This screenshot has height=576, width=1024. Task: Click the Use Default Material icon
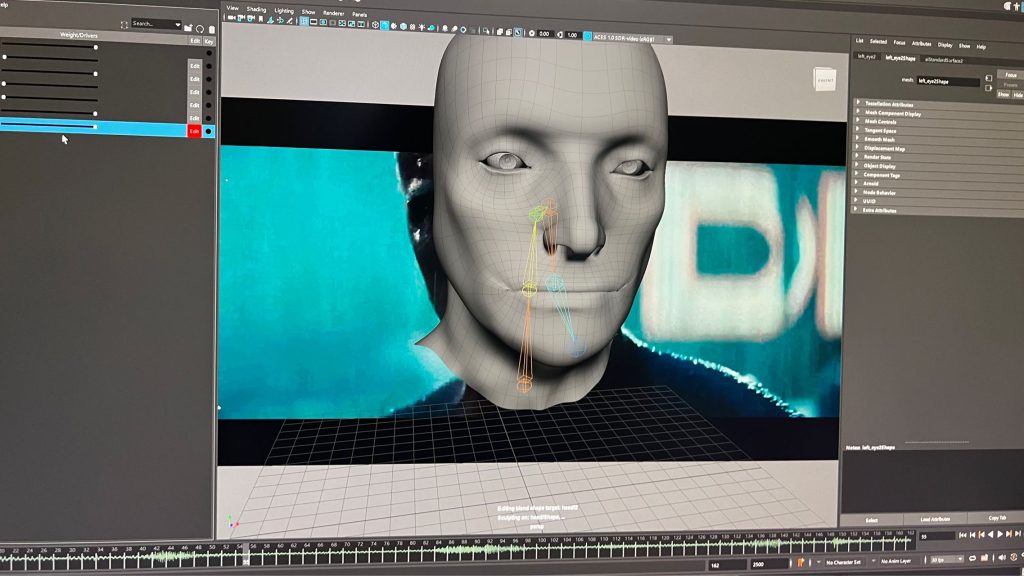pos(394,26)
